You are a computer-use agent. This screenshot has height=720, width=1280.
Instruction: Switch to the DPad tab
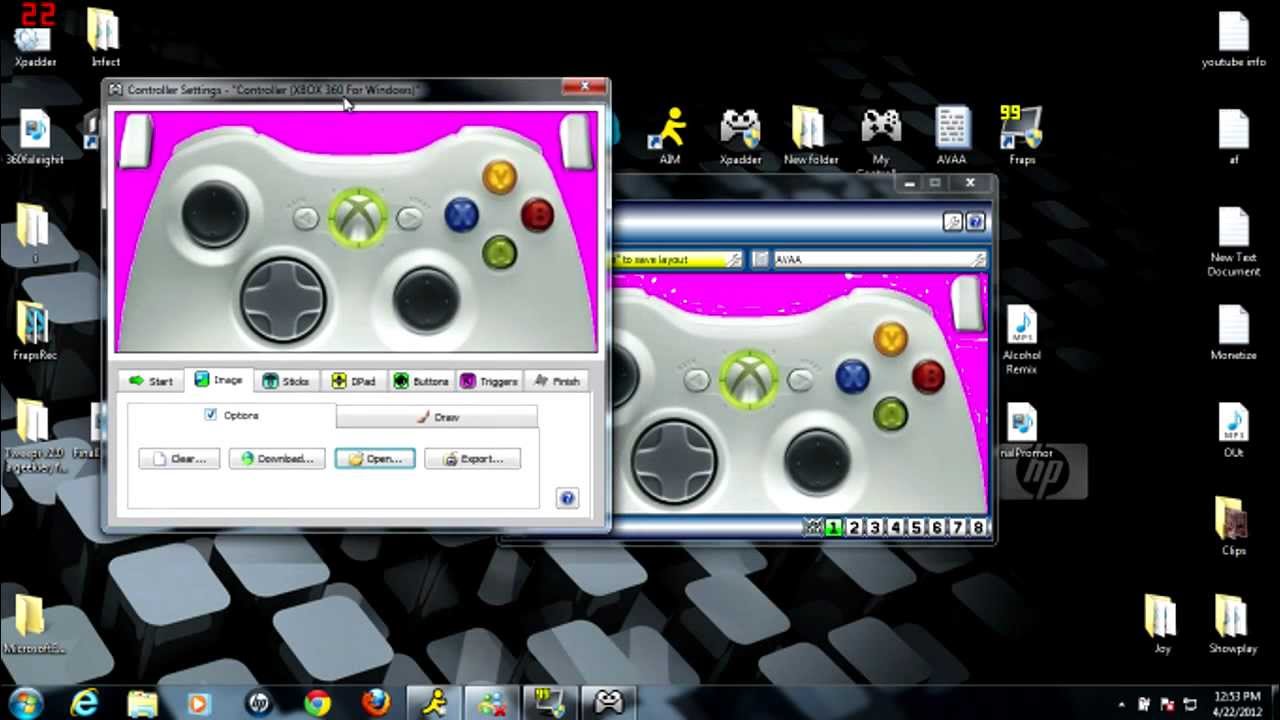(x=353, y=381)
